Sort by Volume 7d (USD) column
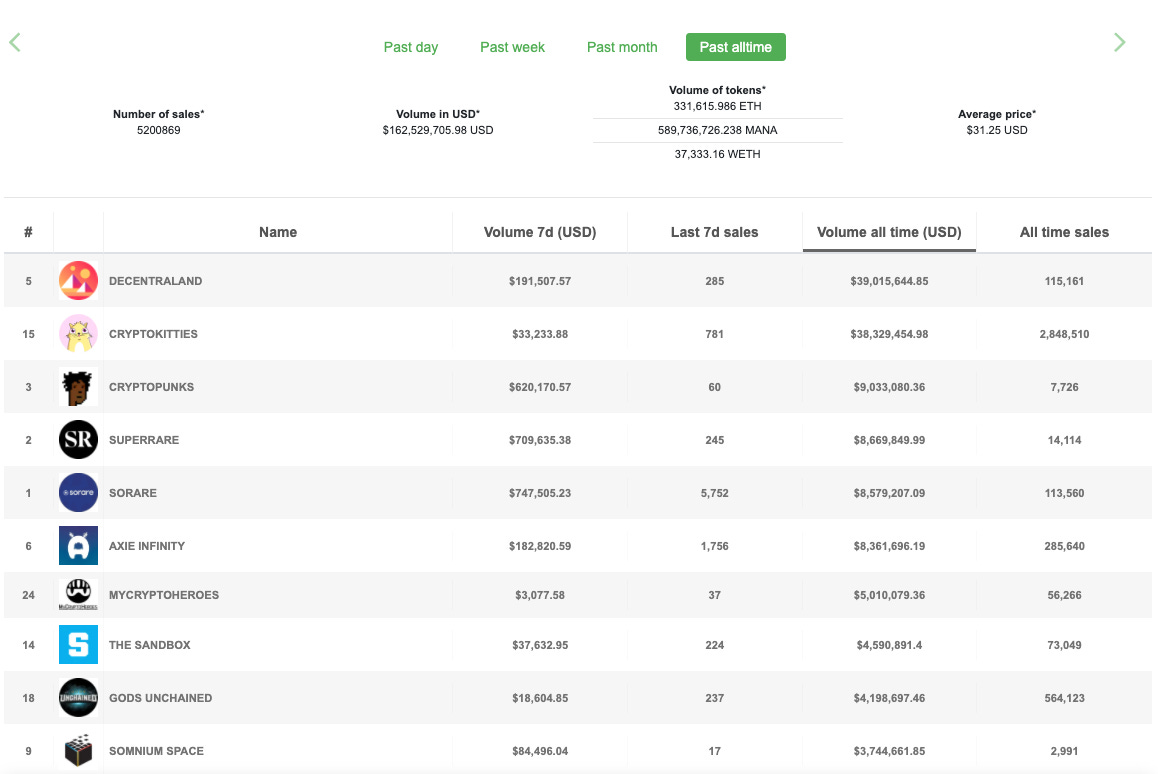 (540, 232)
